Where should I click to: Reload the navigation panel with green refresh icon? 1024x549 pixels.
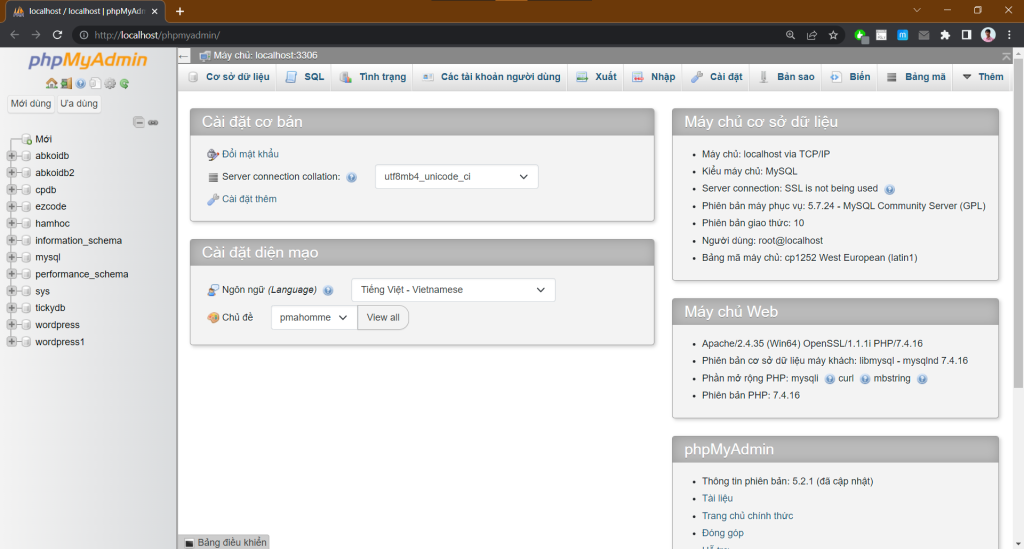pyautogui.click(x=124, y=84)
